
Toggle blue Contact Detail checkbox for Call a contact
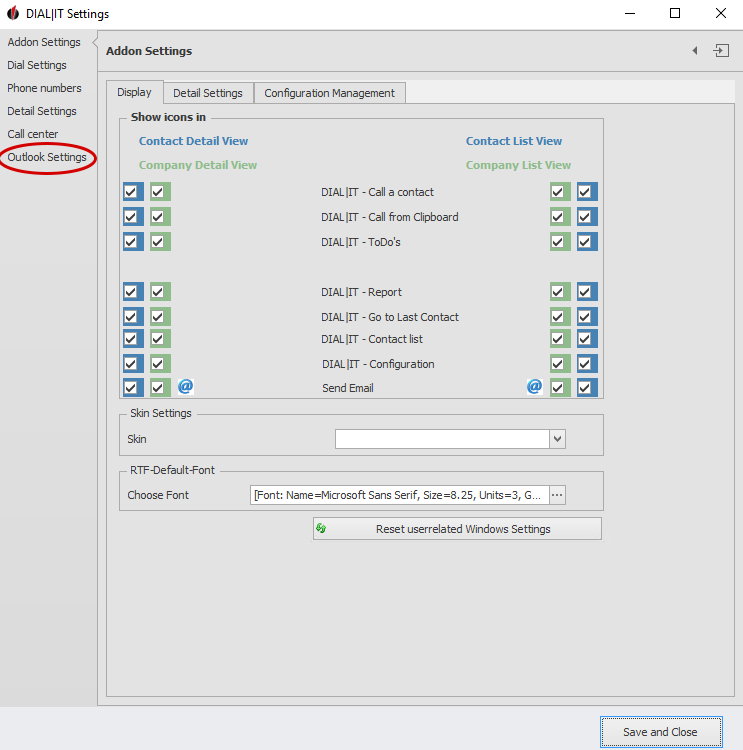[133, 192]
